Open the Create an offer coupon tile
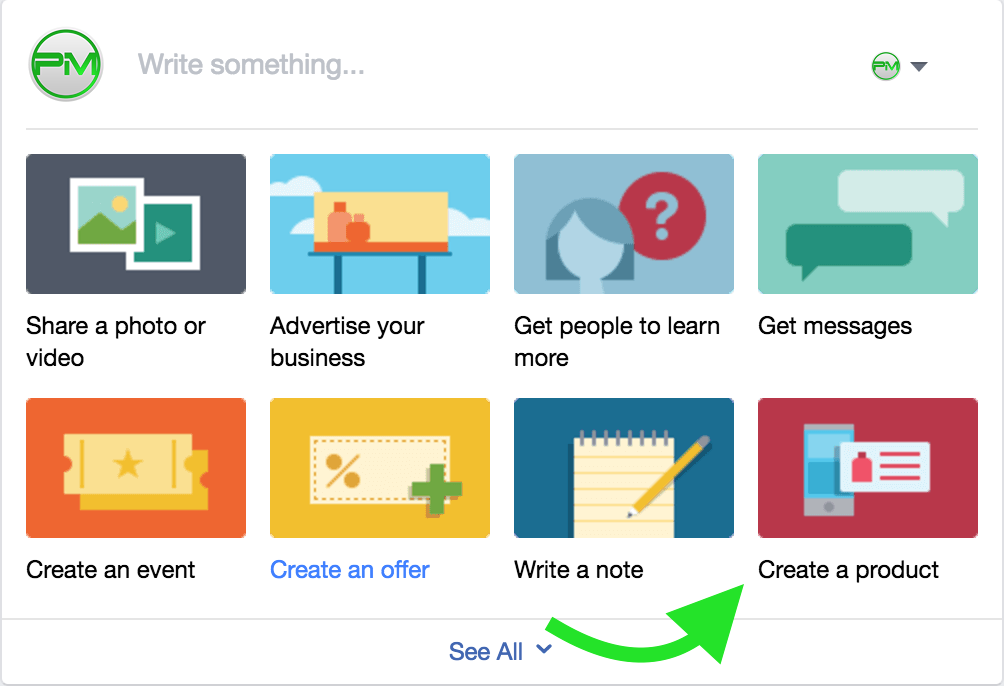The image size is (1004, 686). 380,468
